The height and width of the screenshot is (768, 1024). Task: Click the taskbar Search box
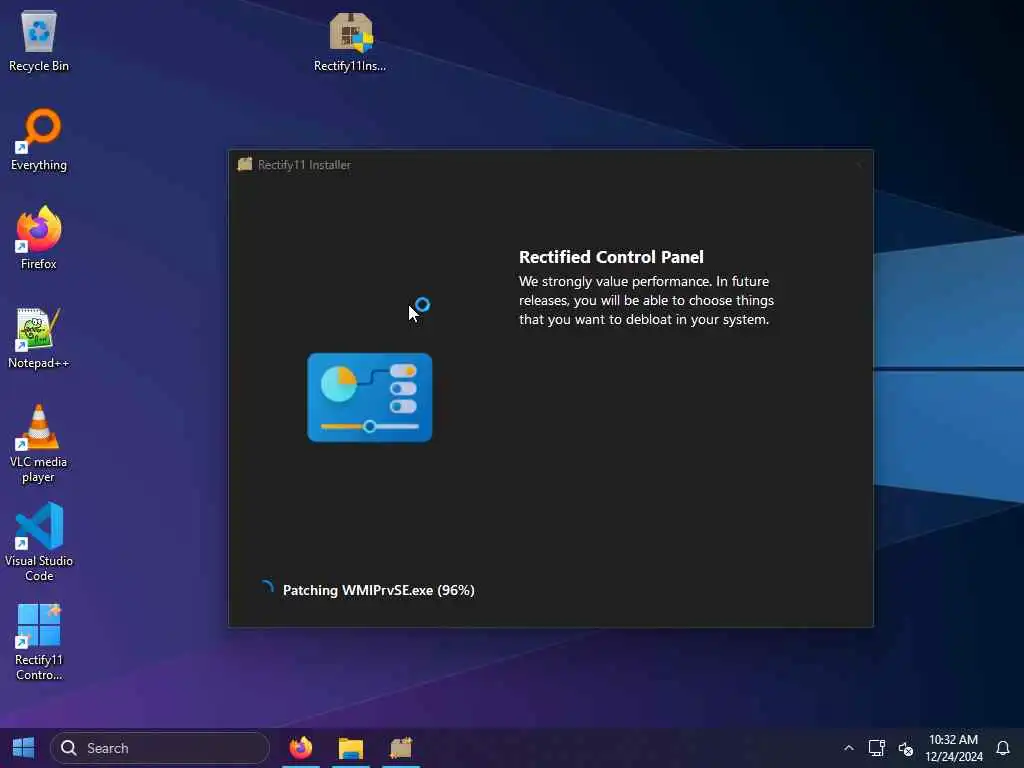(x=160, y=748)
